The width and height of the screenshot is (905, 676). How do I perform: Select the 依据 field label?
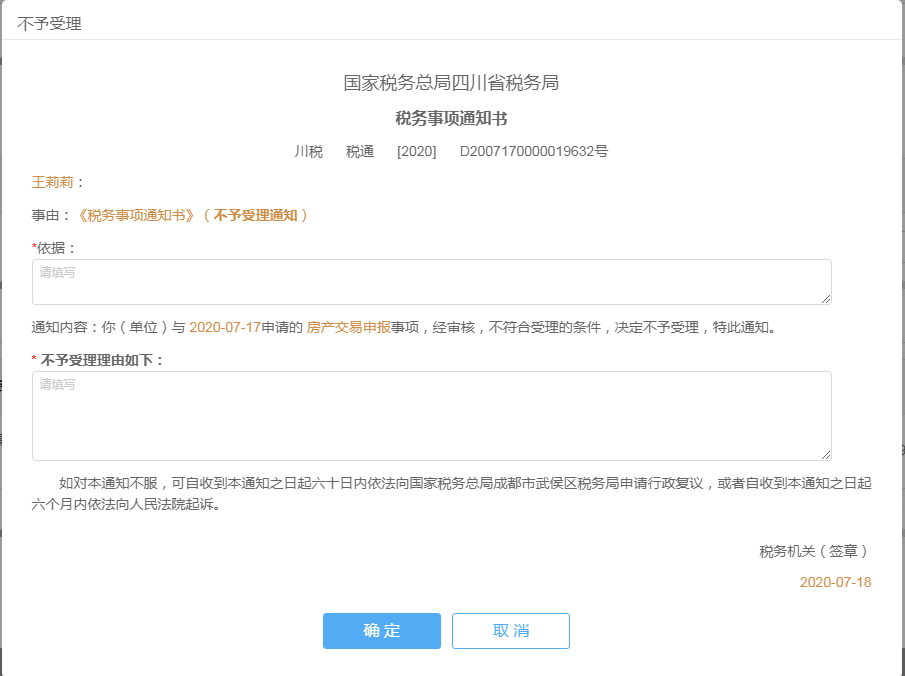pos(54,248)
